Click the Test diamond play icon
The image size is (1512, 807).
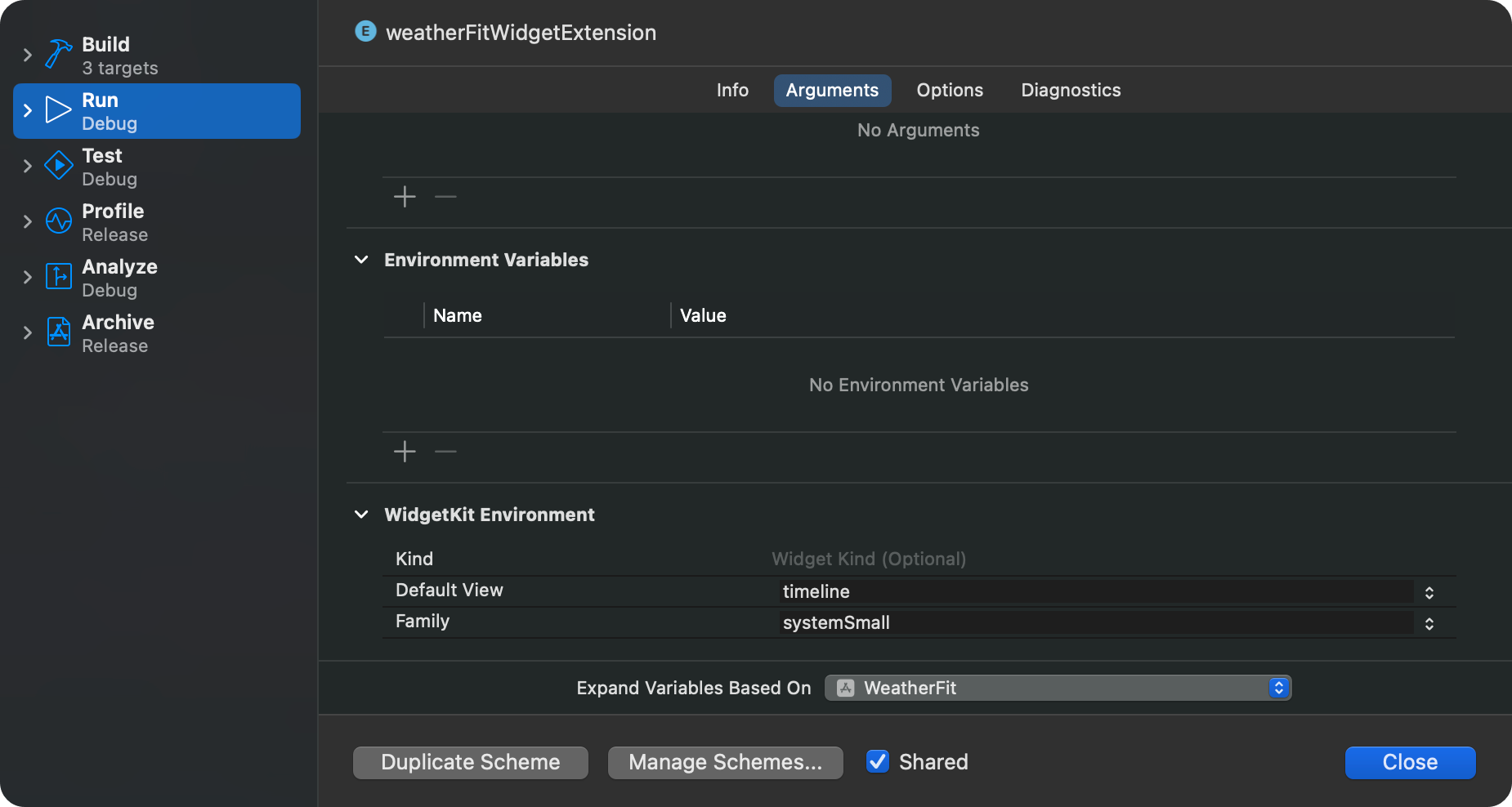tap(58, 165)
